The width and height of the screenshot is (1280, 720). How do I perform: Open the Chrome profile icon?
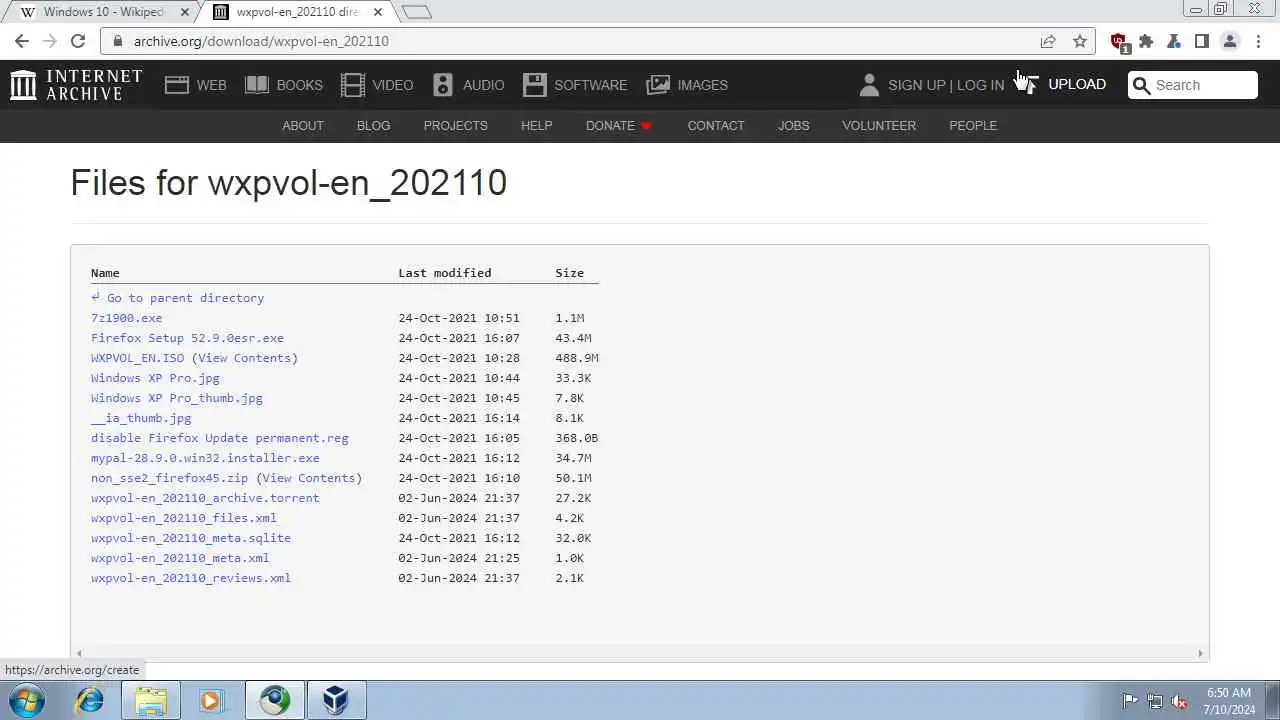click(x=1230, y=41)
